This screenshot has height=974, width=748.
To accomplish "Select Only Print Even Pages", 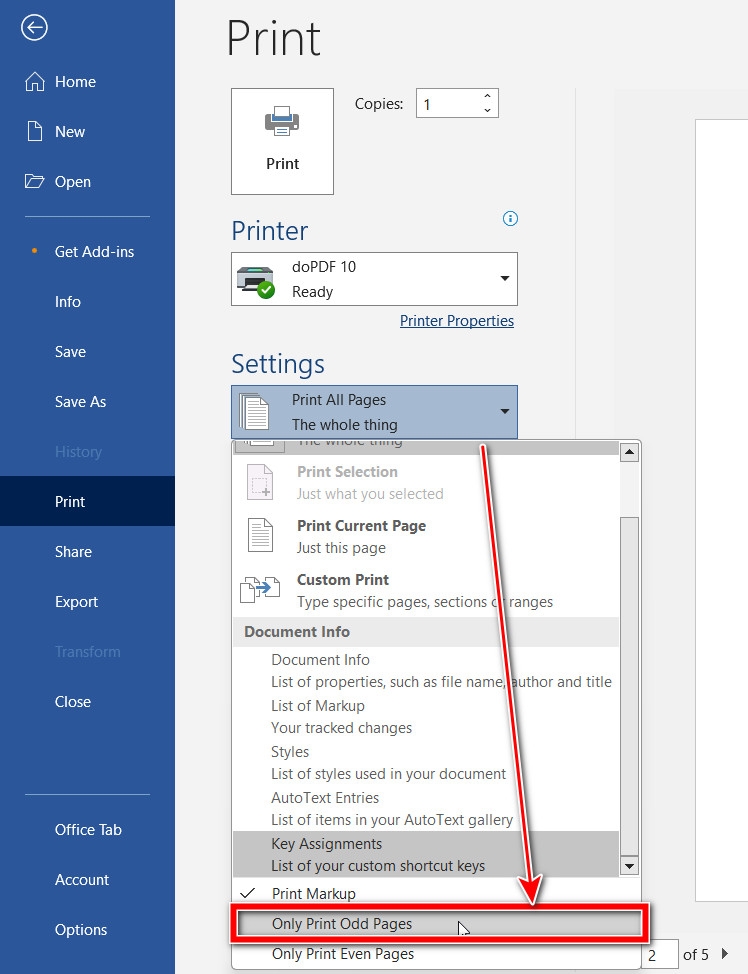I will pos(436,954).
